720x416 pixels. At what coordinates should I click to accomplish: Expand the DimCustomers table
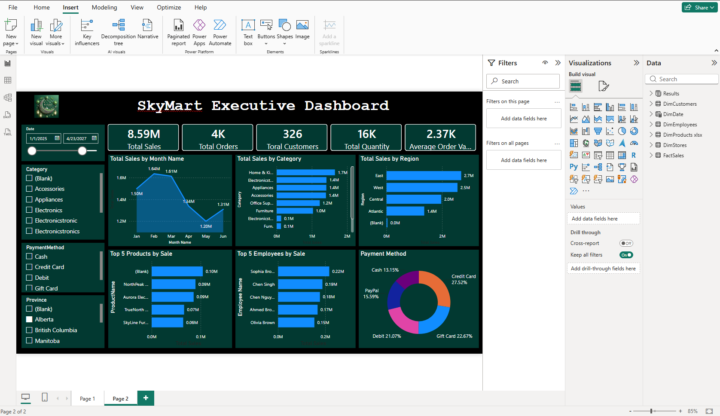(651, 104)
